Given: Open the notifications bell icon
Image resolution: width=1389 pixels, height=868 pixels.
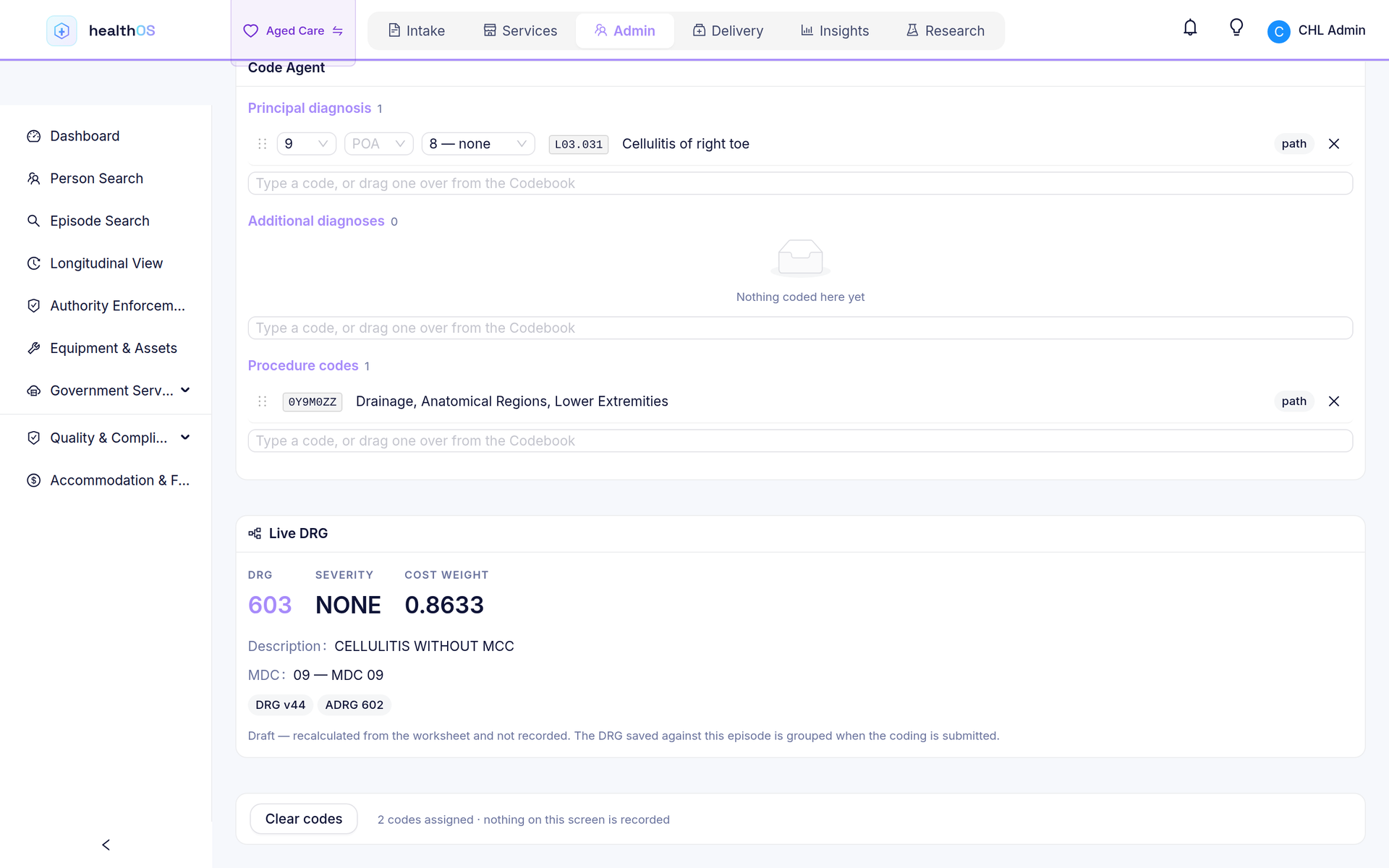Looking at the screenshot, I should (x=1190, y=28).
